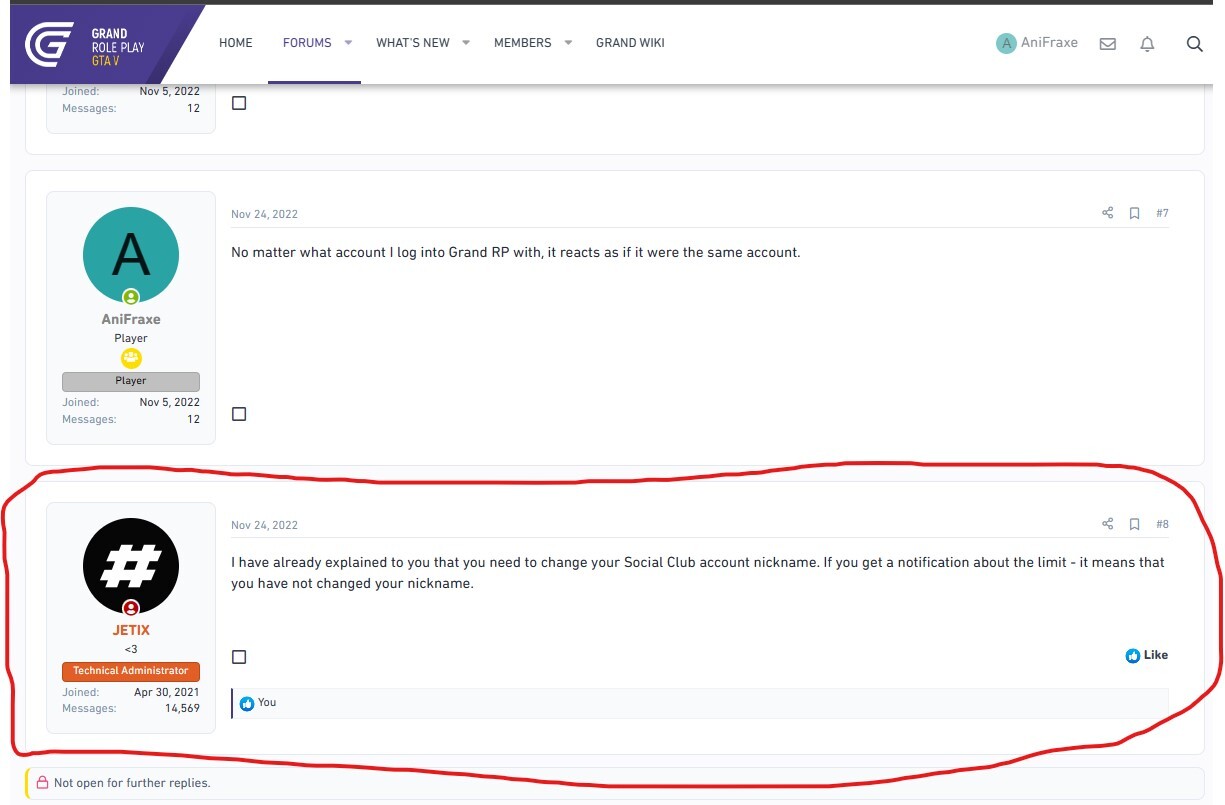Tick the select checkbox on post #7
This screenshot has height=805, width=1225.
pyautogui.click(x=239, y=414)
